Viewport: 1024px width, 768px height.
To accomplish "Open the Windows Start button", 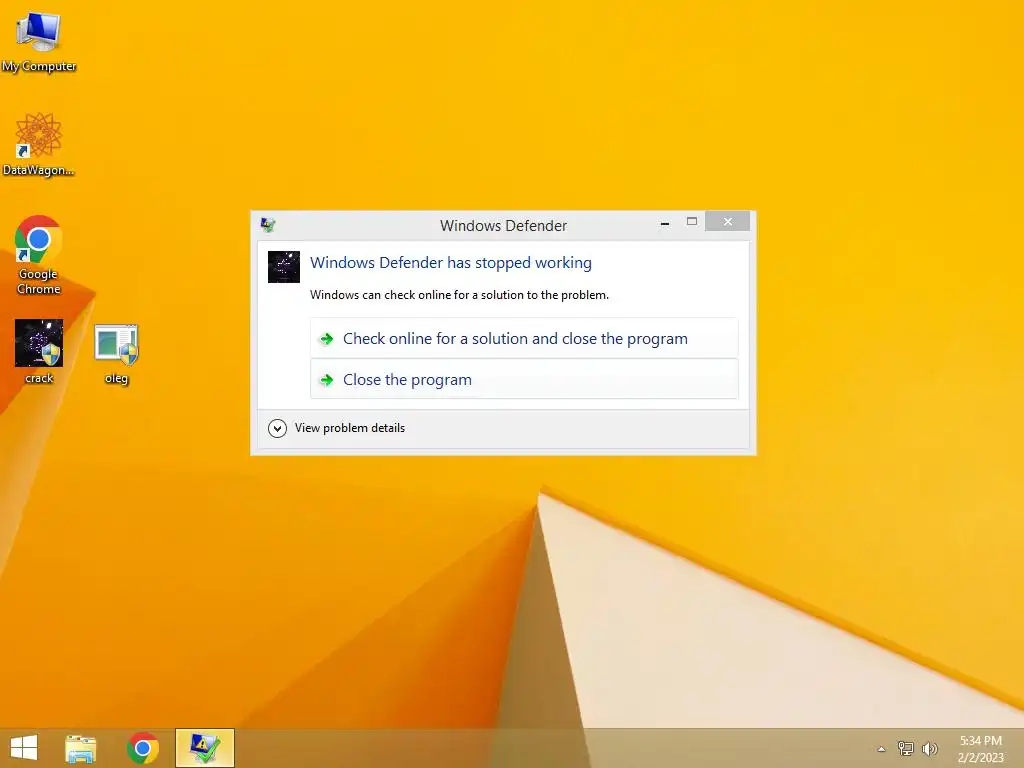I will coord(24,748).
